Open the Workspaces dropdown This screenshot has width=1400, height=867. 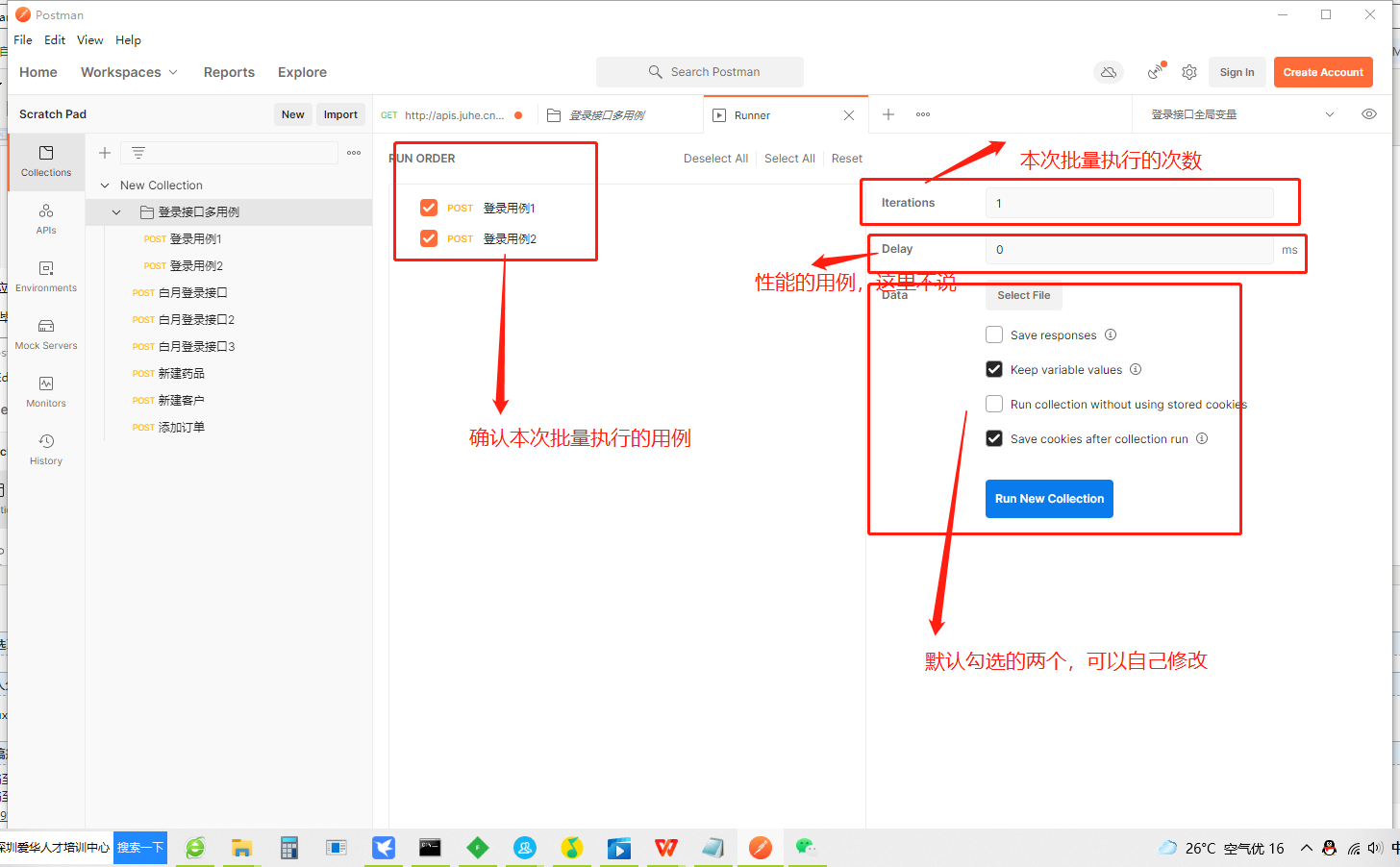(129, 72)
